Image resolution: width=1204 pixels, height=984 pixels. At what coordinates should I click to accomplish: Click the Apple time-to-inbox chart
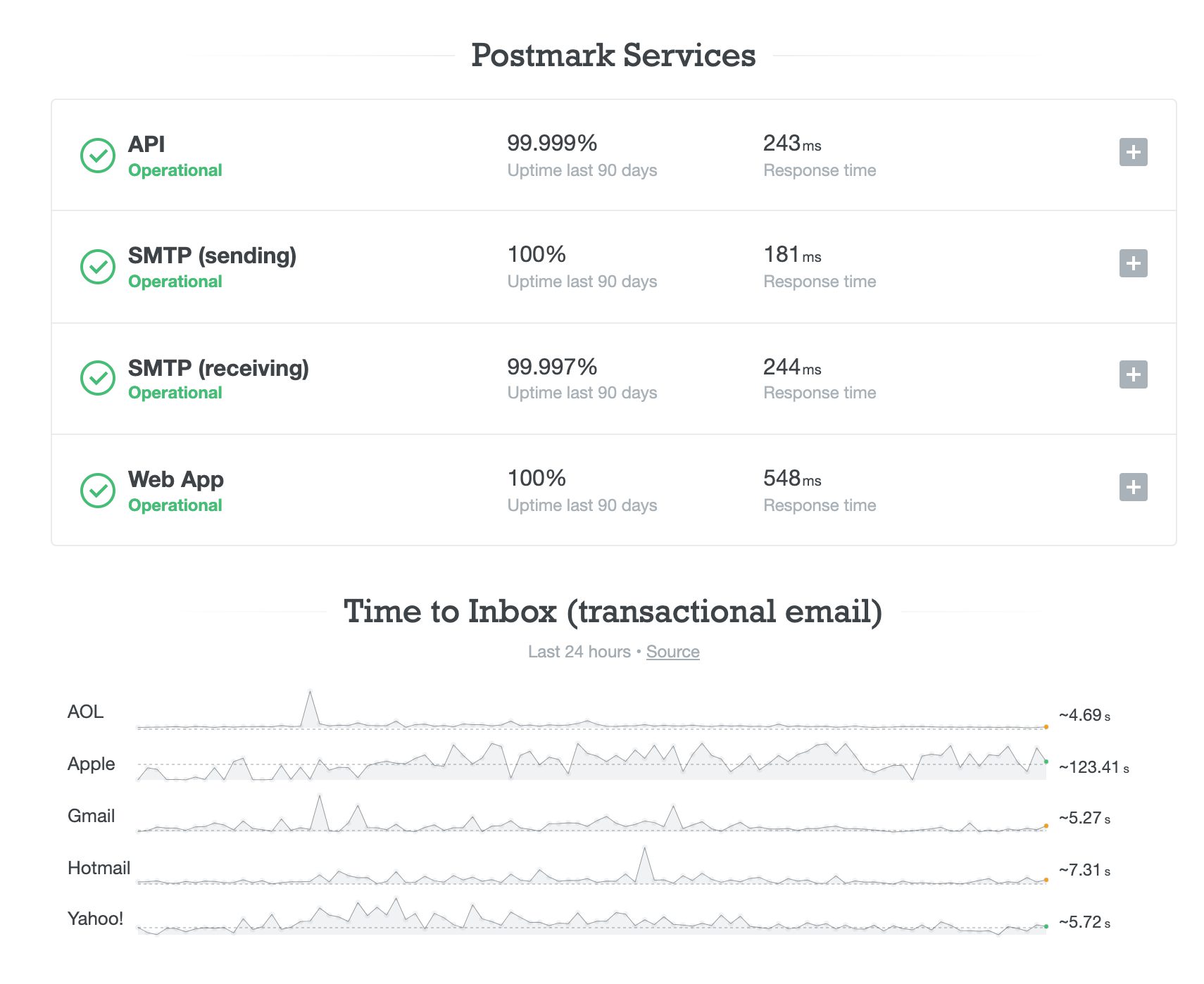pos(591,764)
